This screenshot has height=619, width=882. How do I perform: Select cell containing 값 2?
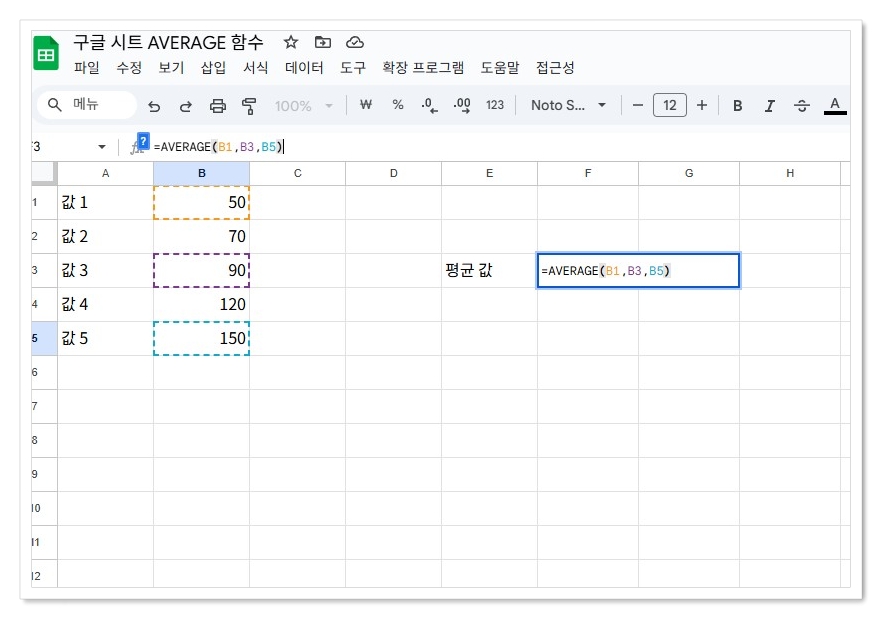pos(105,236)
